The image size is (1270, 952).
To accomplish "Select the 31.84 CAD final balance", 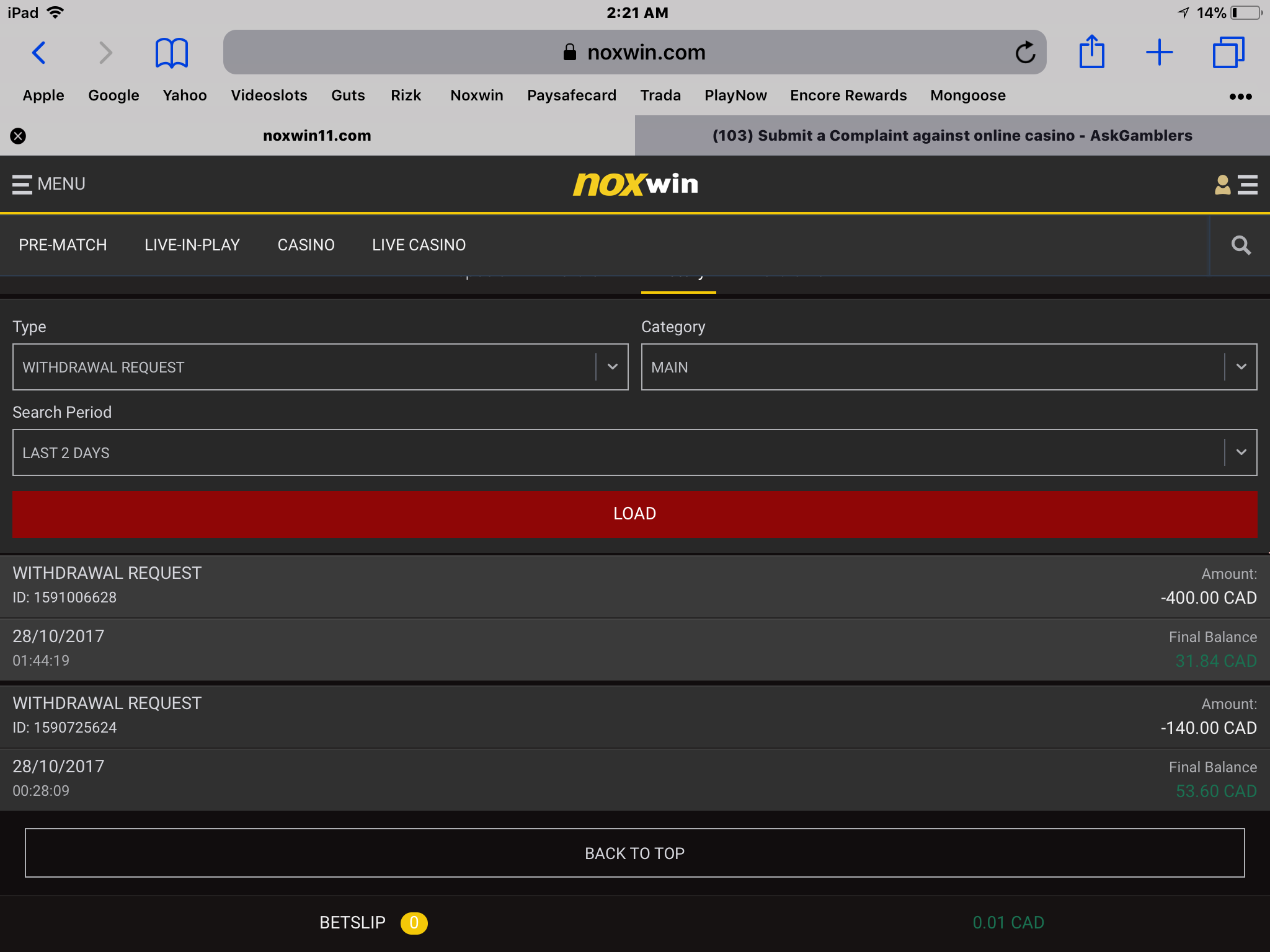I will [x=1216, y=661].
